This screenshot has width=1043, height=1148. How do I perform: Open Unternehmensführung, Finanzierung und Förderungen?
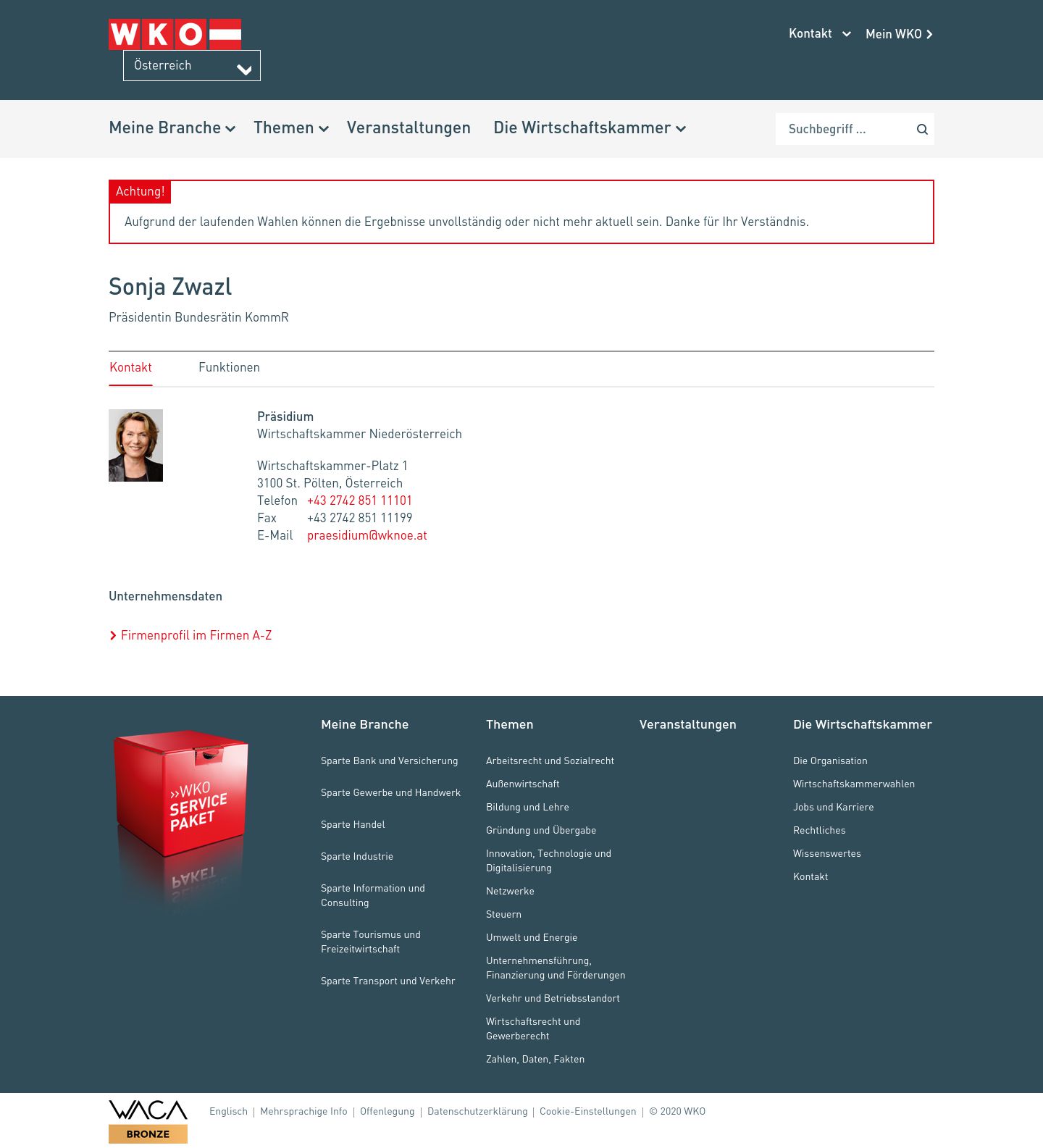(556, 968)
